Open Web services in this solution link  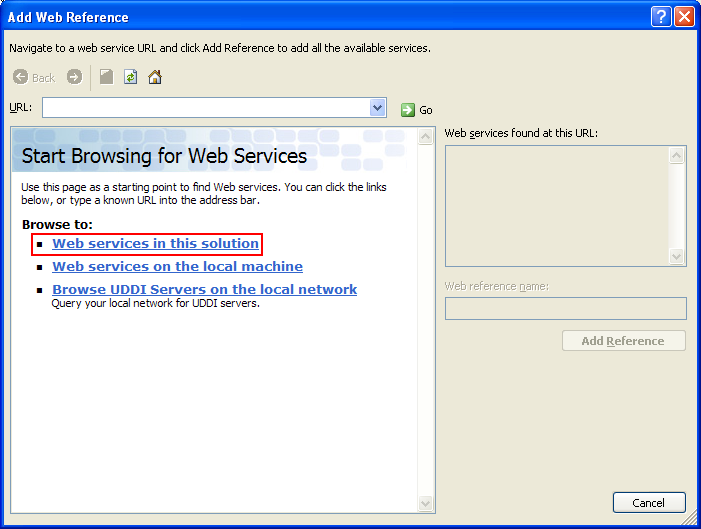155,243
